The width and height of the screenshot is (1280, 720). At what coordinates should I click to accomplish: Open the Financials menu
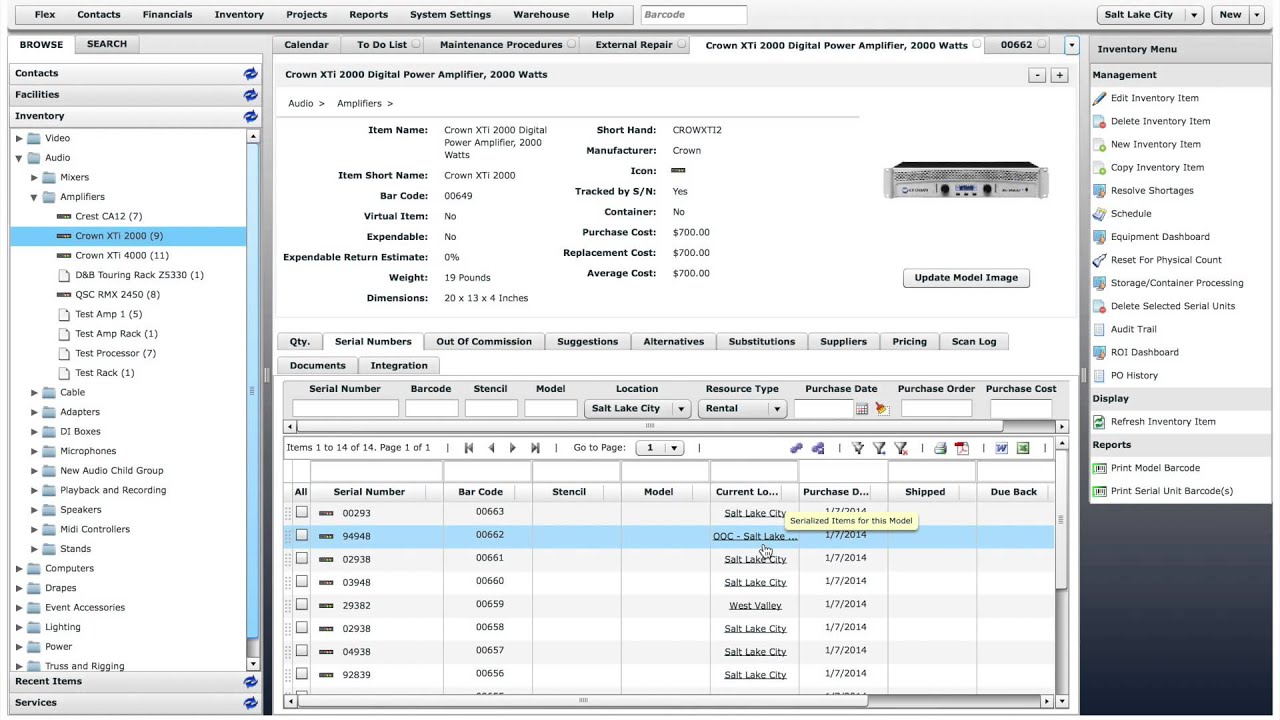[167, 15]
